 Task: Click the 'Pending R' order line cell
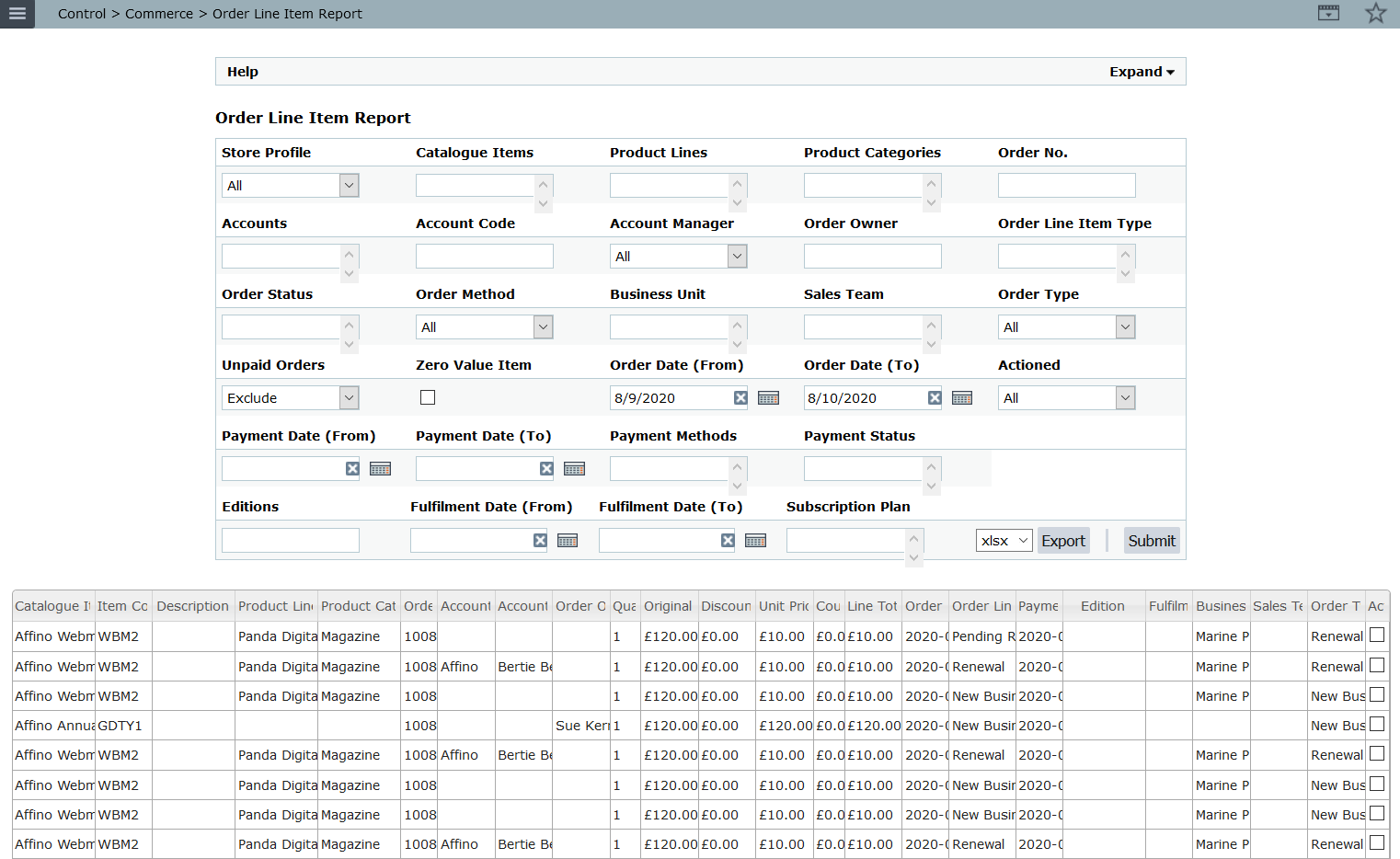(982, 636)
